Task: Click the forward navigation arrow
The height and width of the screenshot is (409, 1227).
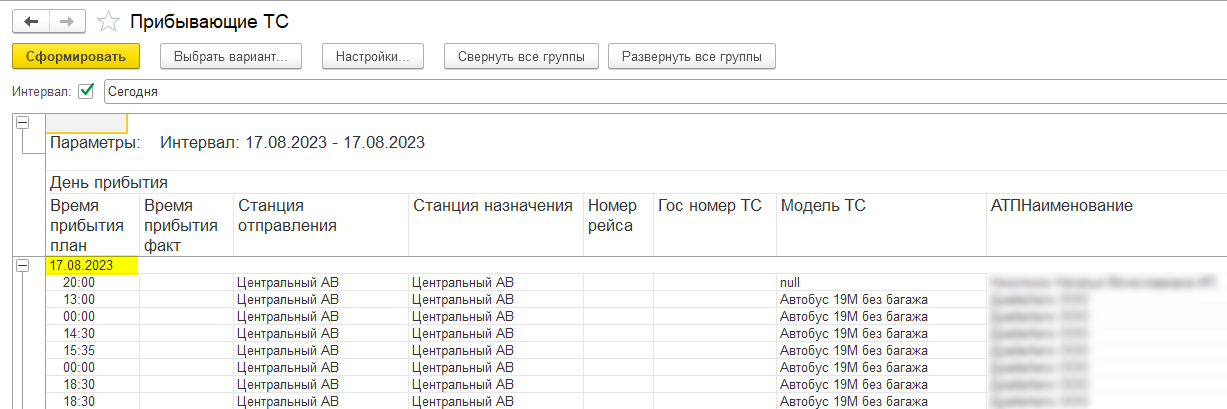Action: click(x=67, y=21)
